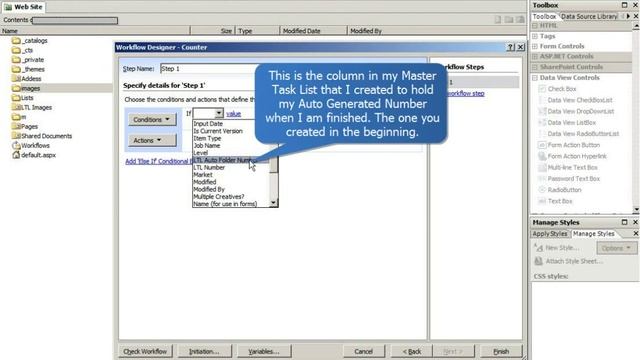The width and height of the screenshot is (640, 360).
Task: Sort by the Modified Date column header
Action: [313, 31]
